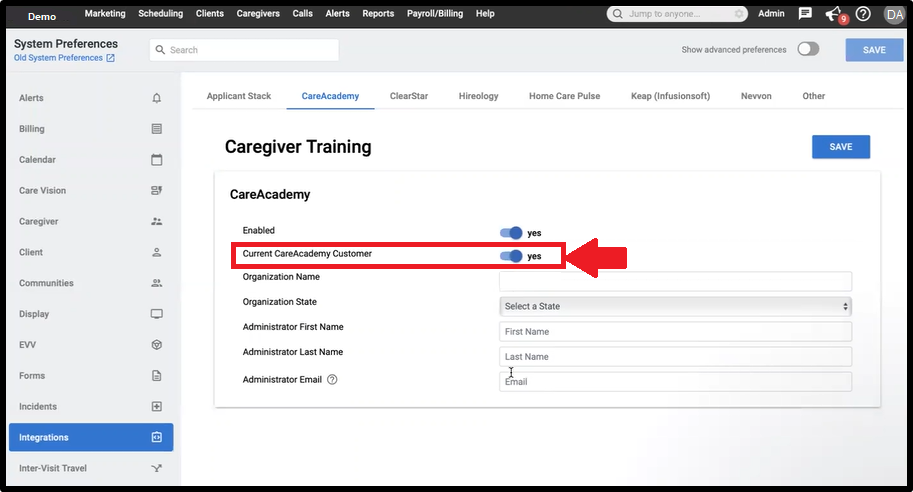
Task: Open the Reports menu
Action: point(378,13)
